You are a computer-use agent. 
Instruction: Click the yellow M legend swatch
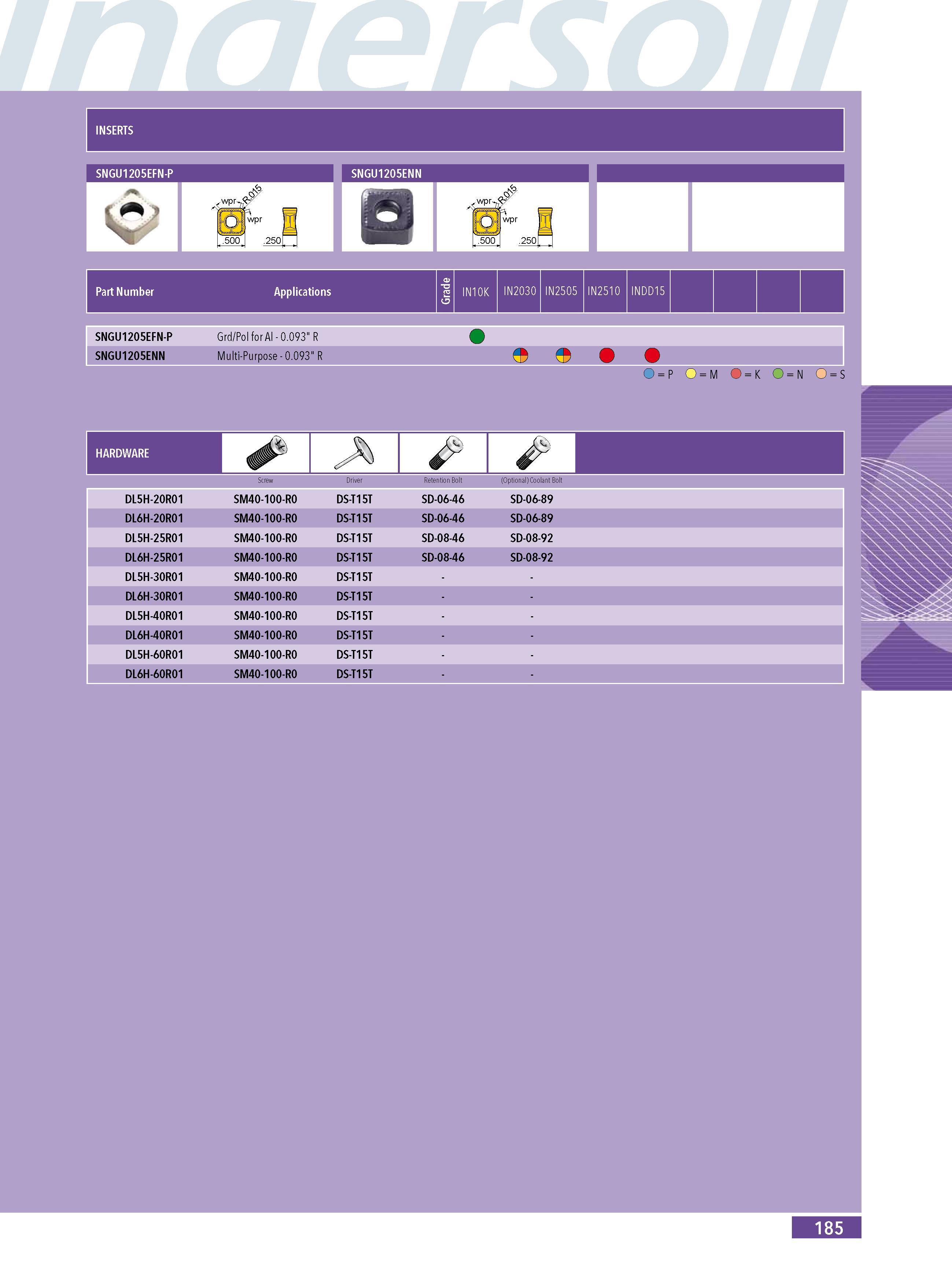(x=691, y=374)
